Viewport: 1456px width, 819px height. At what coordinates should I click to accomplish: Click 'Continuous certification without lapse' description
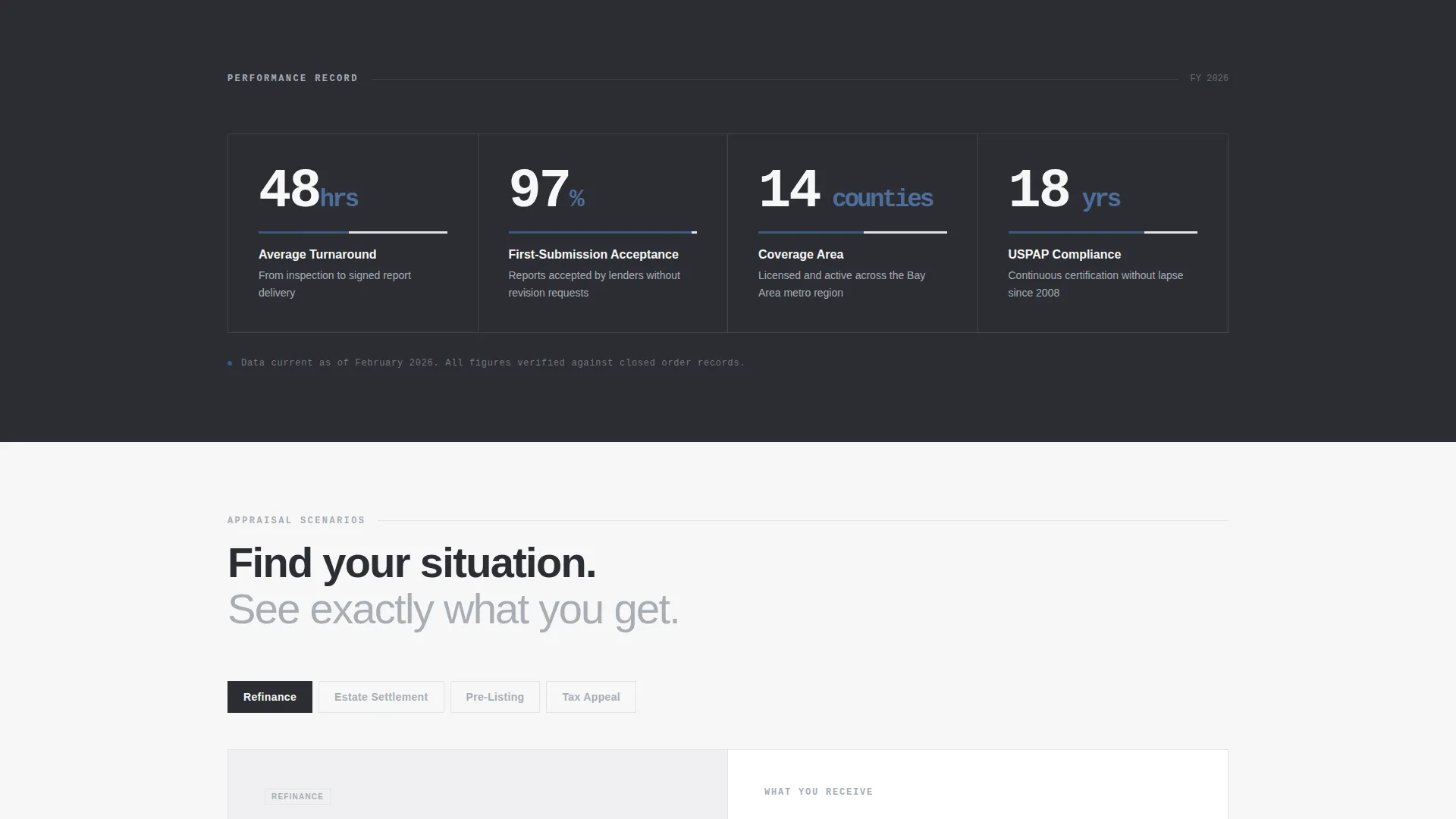click(1096, 284)
